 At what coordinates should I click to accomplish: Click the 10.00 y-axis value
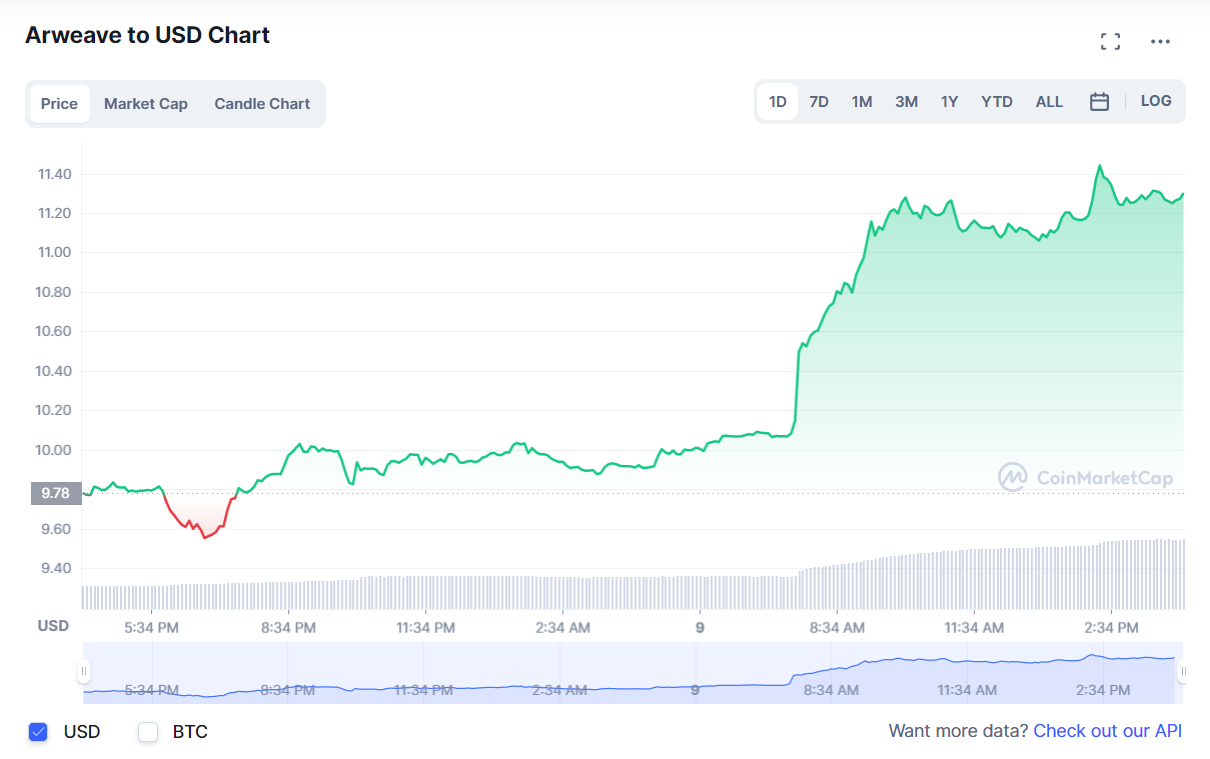pyautogui.click(x=54, y=450)
